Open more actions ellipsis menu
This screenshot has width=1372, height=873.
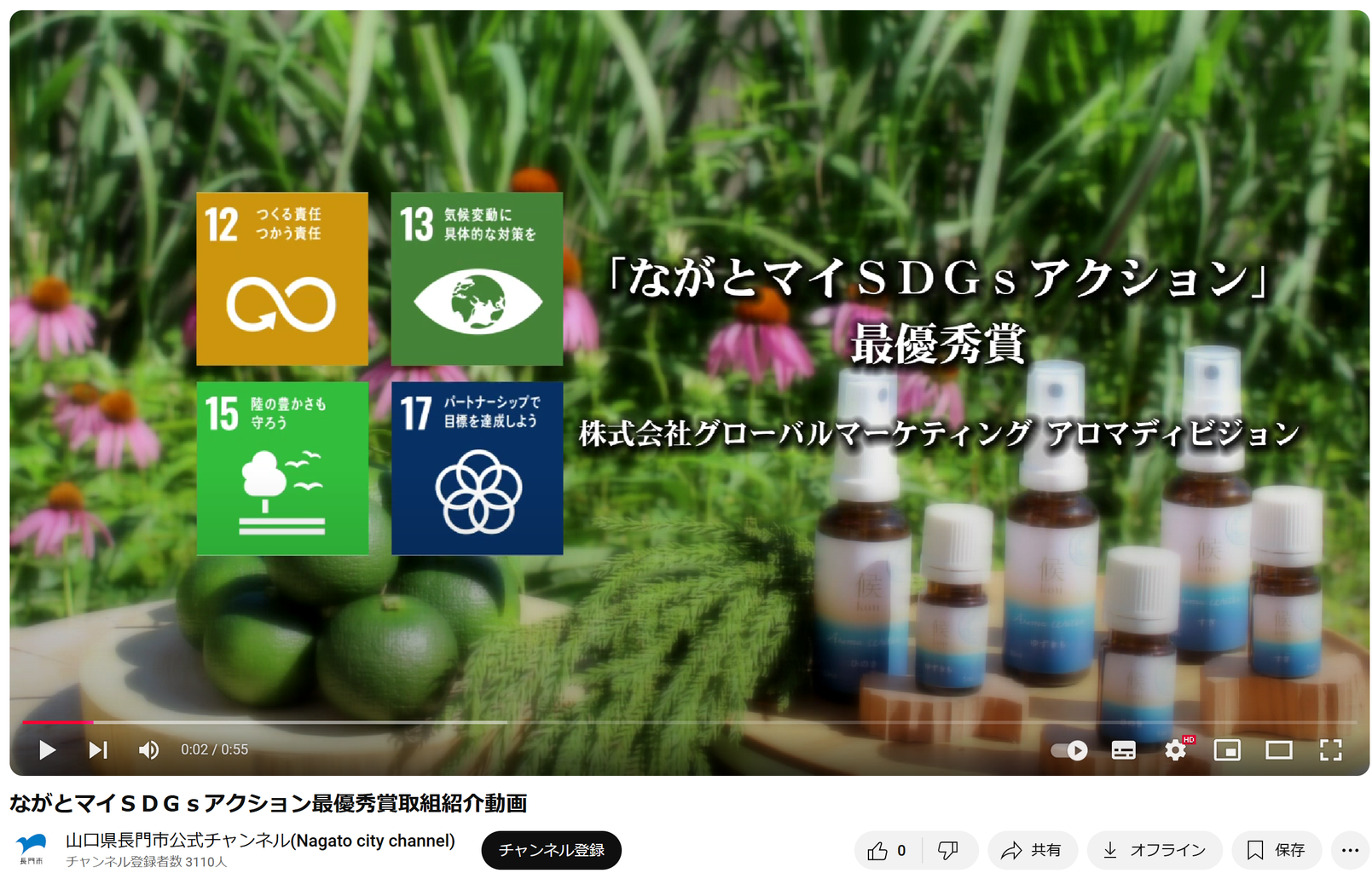(x=1350, y=850)
